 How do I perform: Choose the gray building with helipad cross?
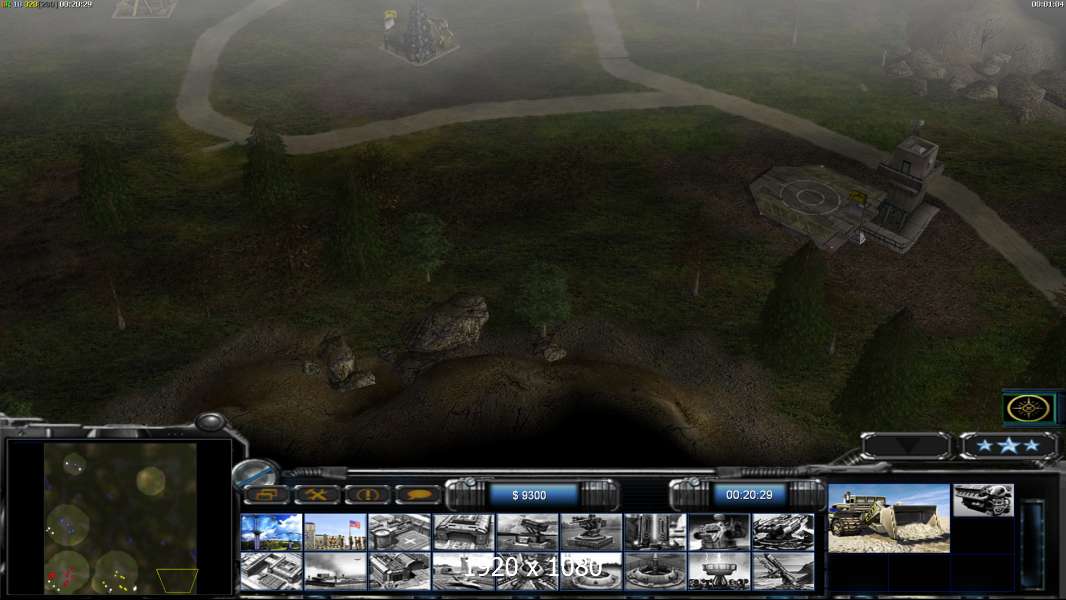tap(399, 532)
